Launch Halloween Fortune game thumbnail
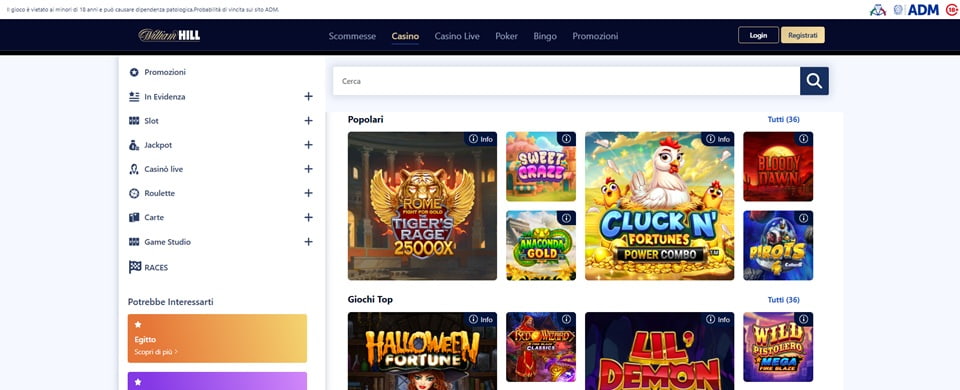The image size is (960, 390). point(422,351)
